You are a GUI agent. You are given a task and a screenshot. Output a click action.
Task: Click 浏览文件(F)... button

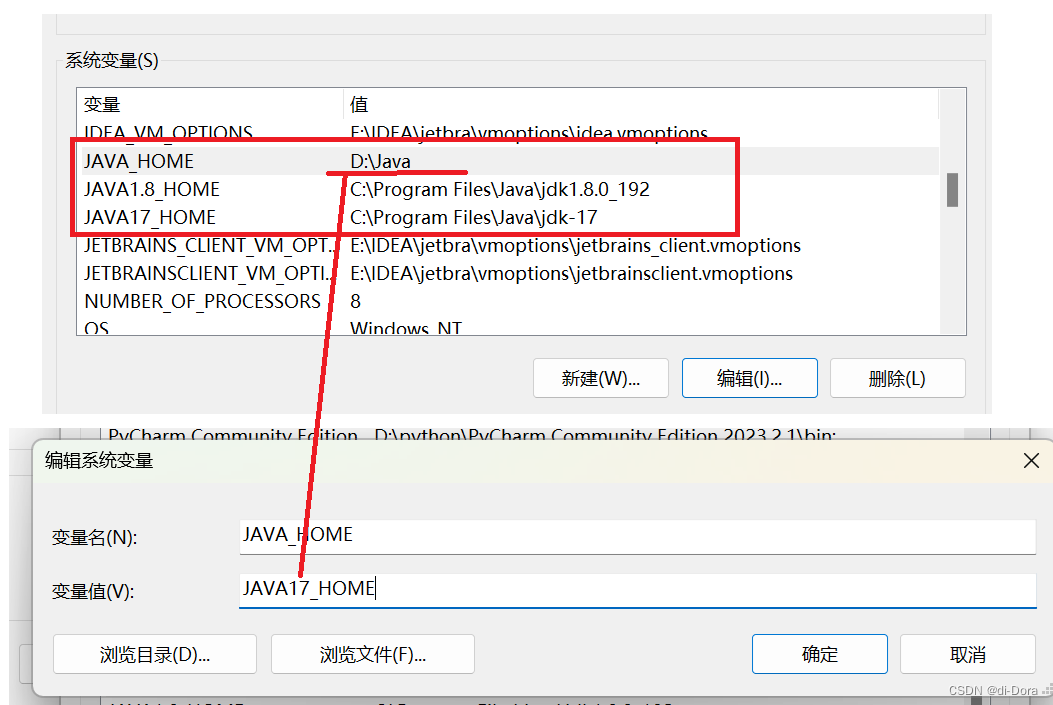(373, 654)
